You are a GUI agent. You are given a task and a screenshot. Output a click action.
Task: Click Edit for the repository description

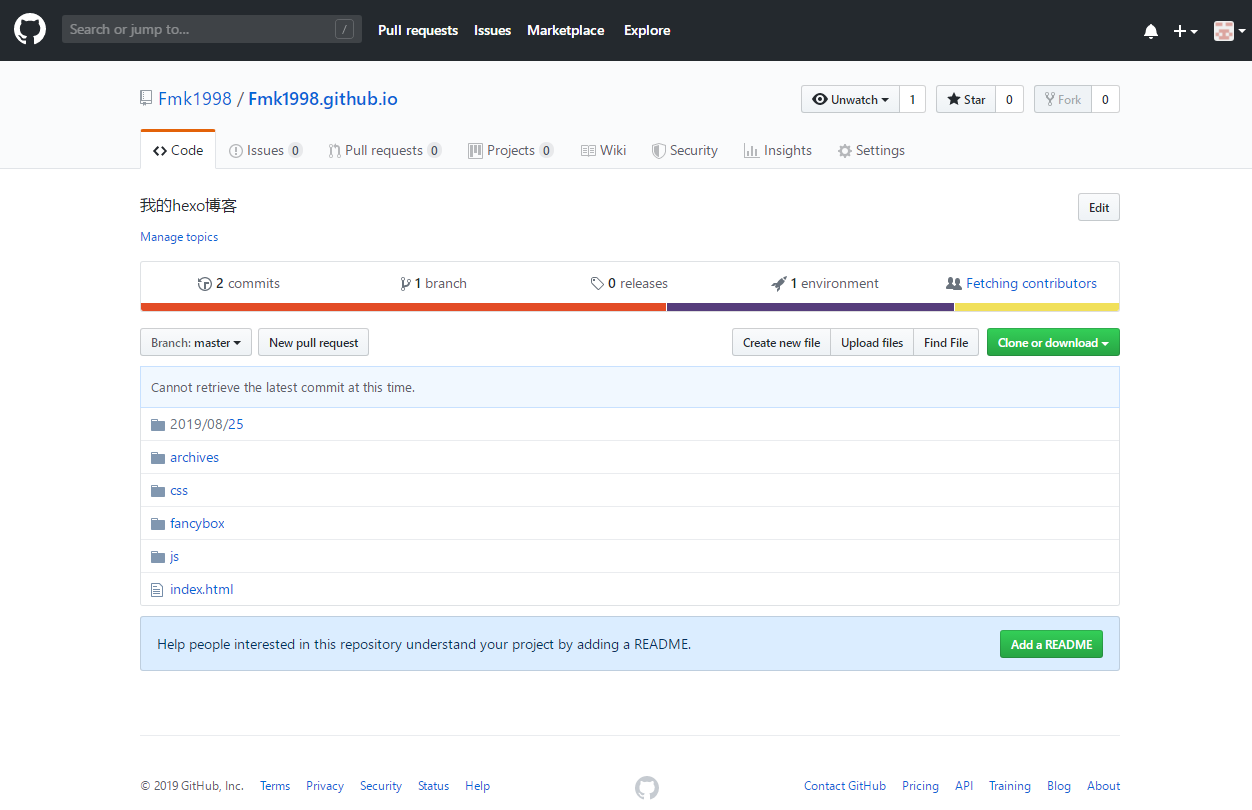pos(1099,207)
